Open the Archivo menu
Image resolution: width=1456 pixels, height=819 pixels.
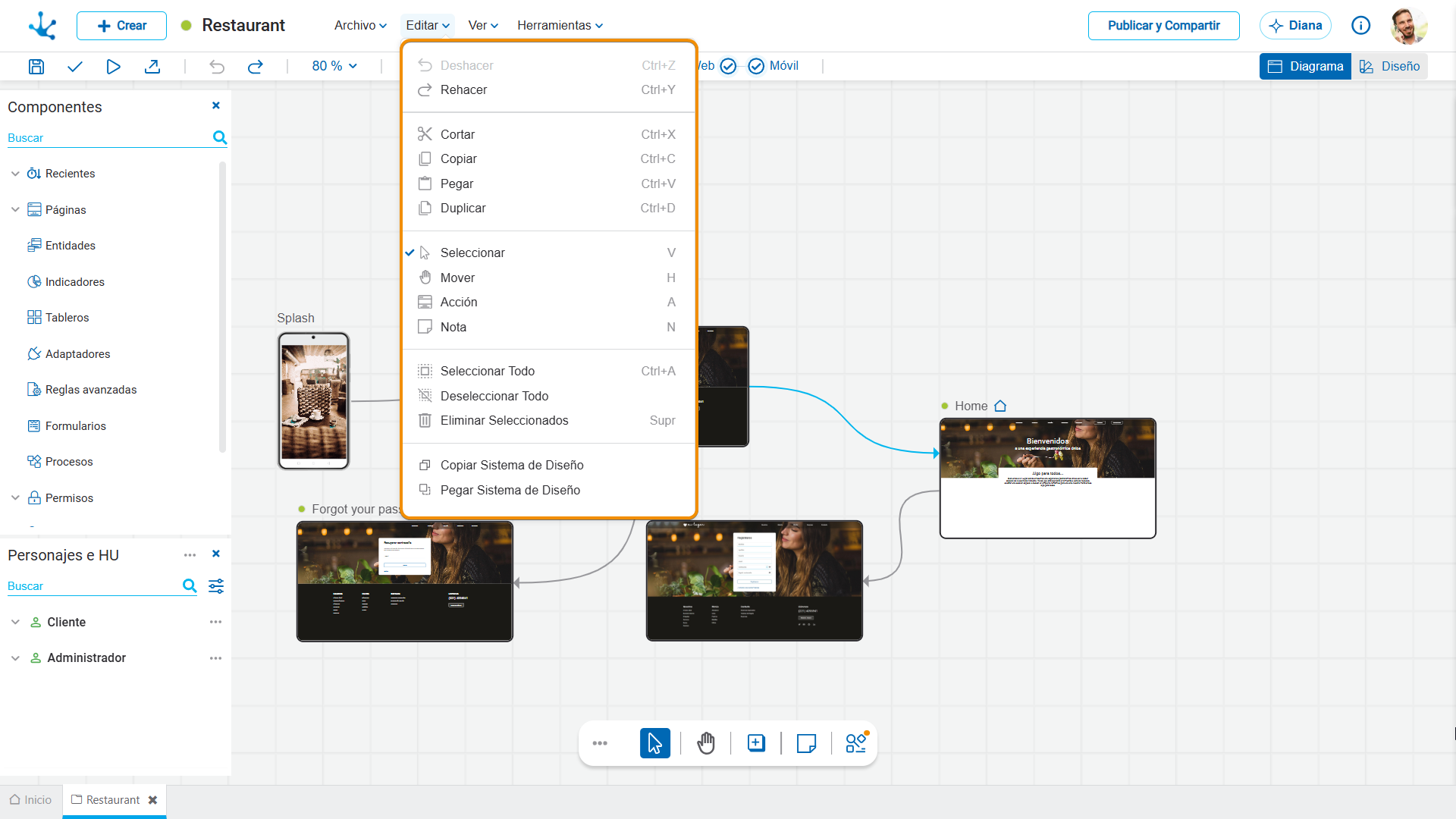[x=360, y=25]
